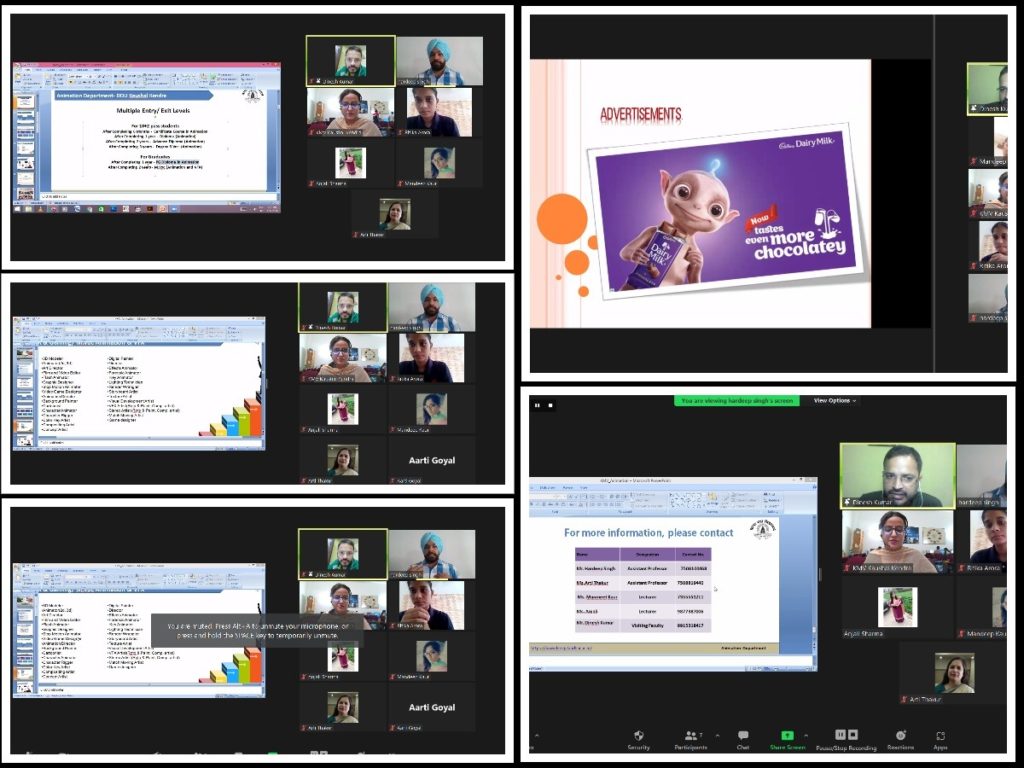Stop recording from the bottom Zoom toolbar
This screenshot has width=1024, height=768.
[x=853, y=735]
